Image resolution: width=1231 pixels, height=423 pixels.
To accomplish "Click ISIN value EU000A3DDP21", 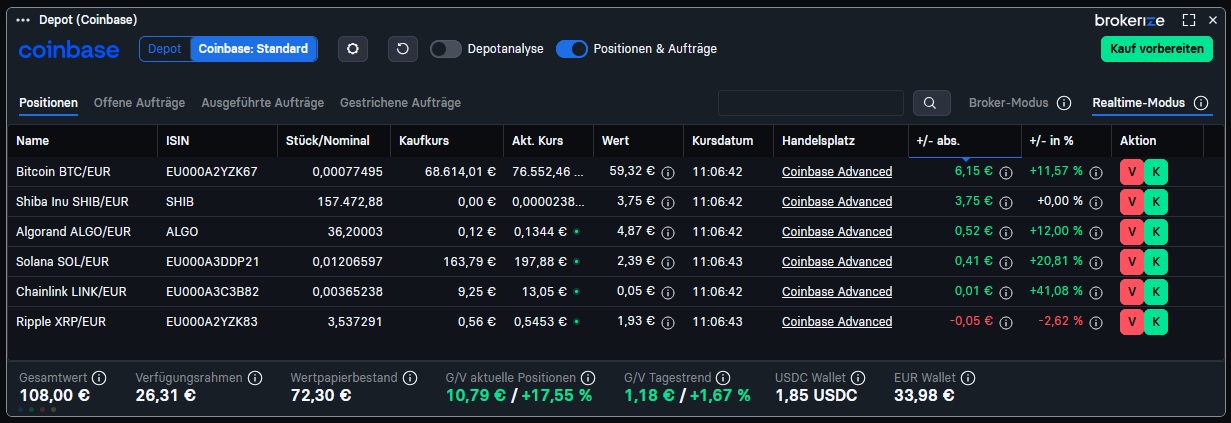I will tap(213, 262).
